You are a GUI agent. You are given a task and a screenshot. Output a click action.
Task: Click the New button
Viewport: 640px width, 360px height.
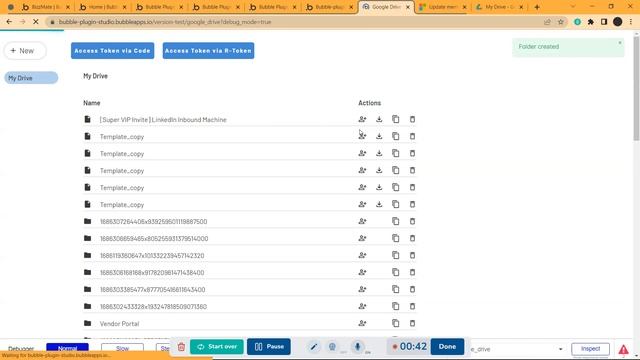[24, 51]
